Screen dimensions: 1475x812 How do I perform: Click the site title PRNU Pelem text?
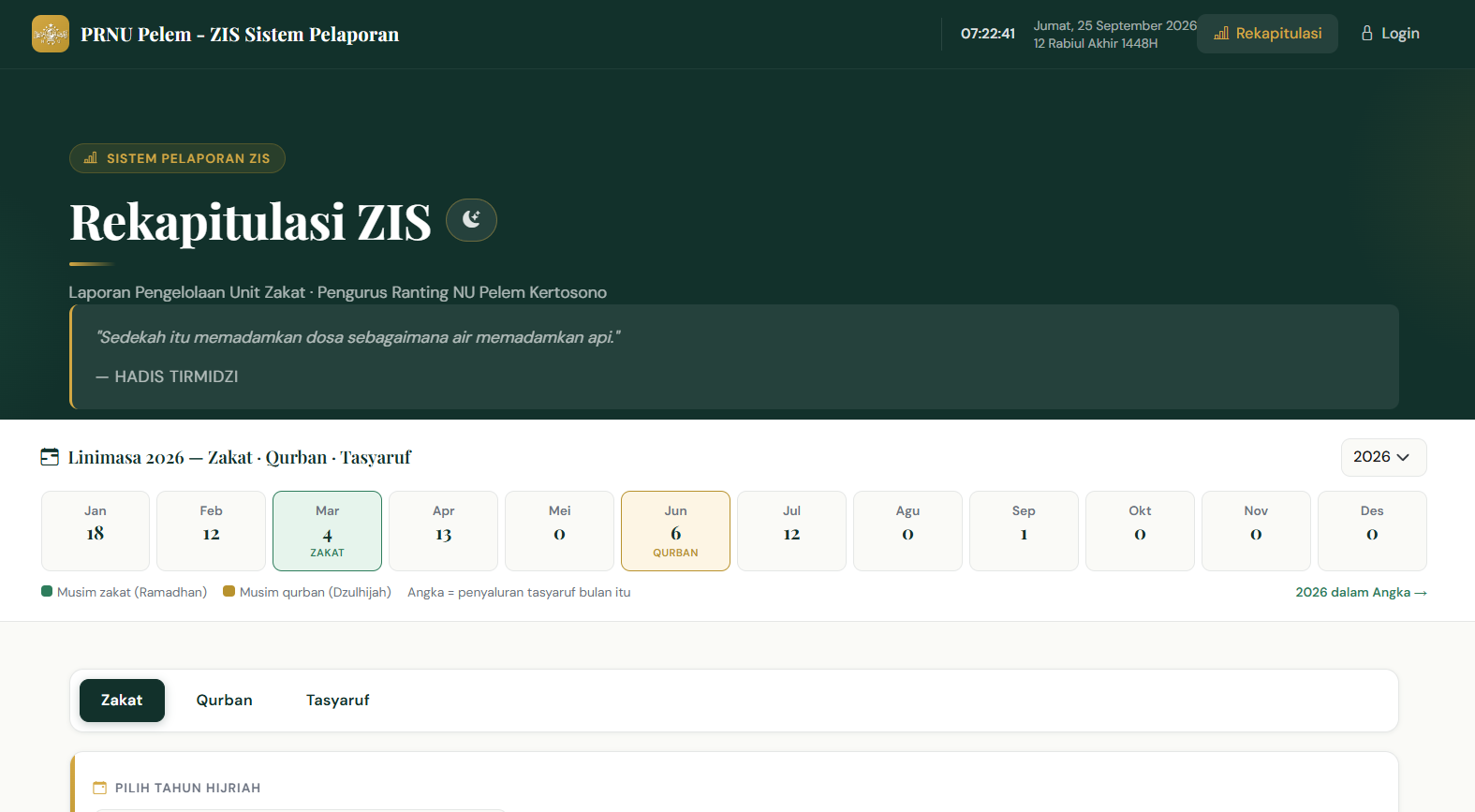[240, 35]
